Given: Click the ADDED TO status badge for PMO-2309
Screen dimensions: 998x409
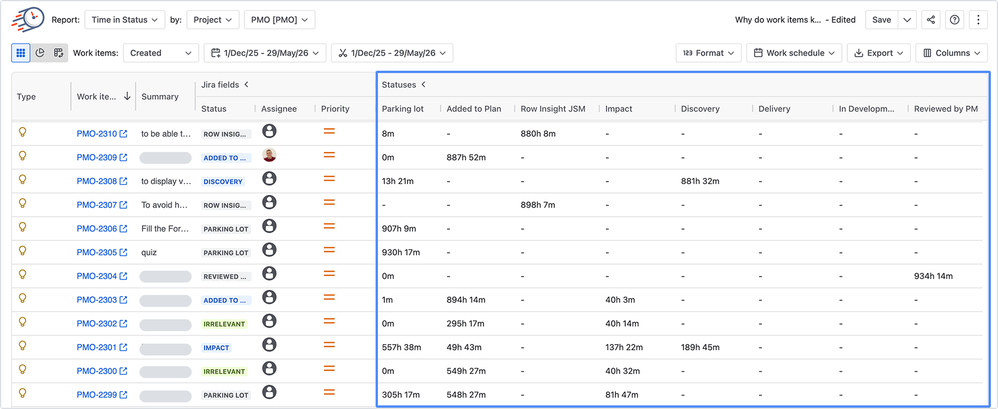Looking at the screenshot, I should [x=227, y=158].
